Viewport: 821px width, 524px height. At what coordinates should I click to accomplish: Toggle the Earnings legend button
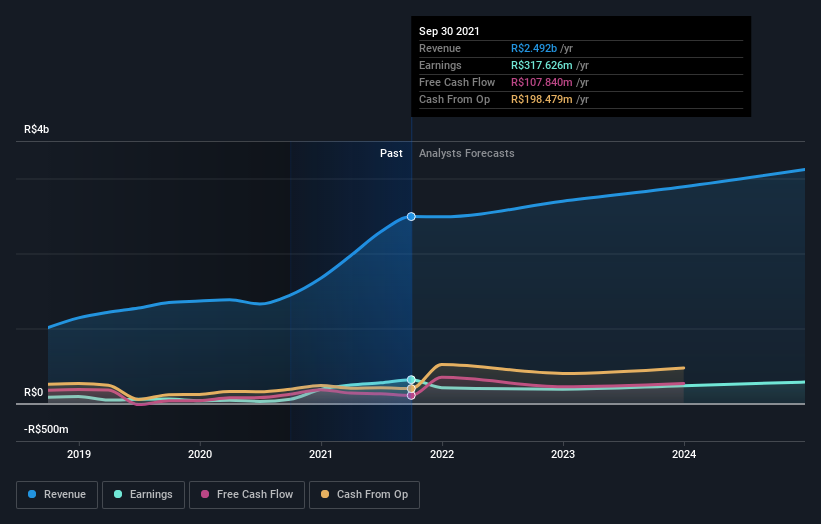(x=143, y=495)
